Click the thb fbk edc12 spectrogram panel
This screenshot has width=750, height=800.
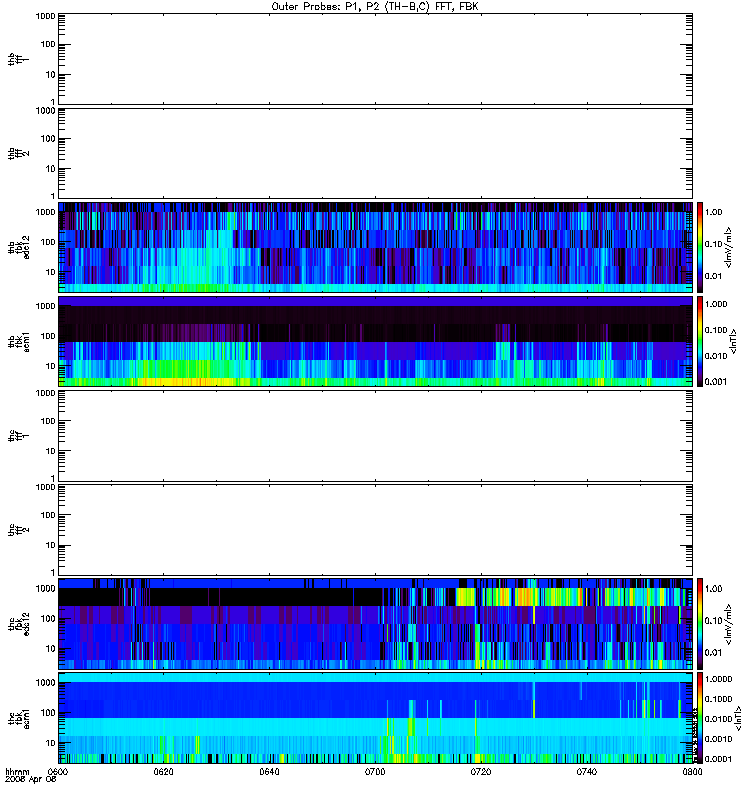point(375,247)
